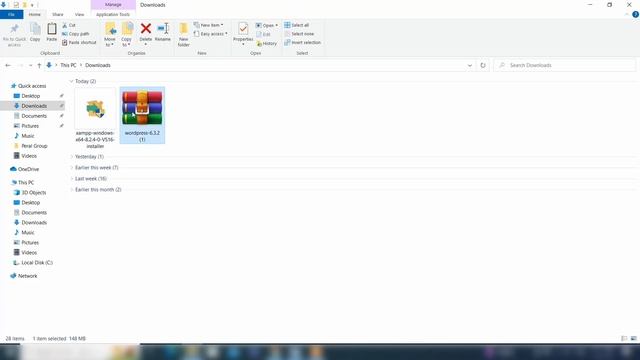Switch to large icons view icon

coord(633,338)
